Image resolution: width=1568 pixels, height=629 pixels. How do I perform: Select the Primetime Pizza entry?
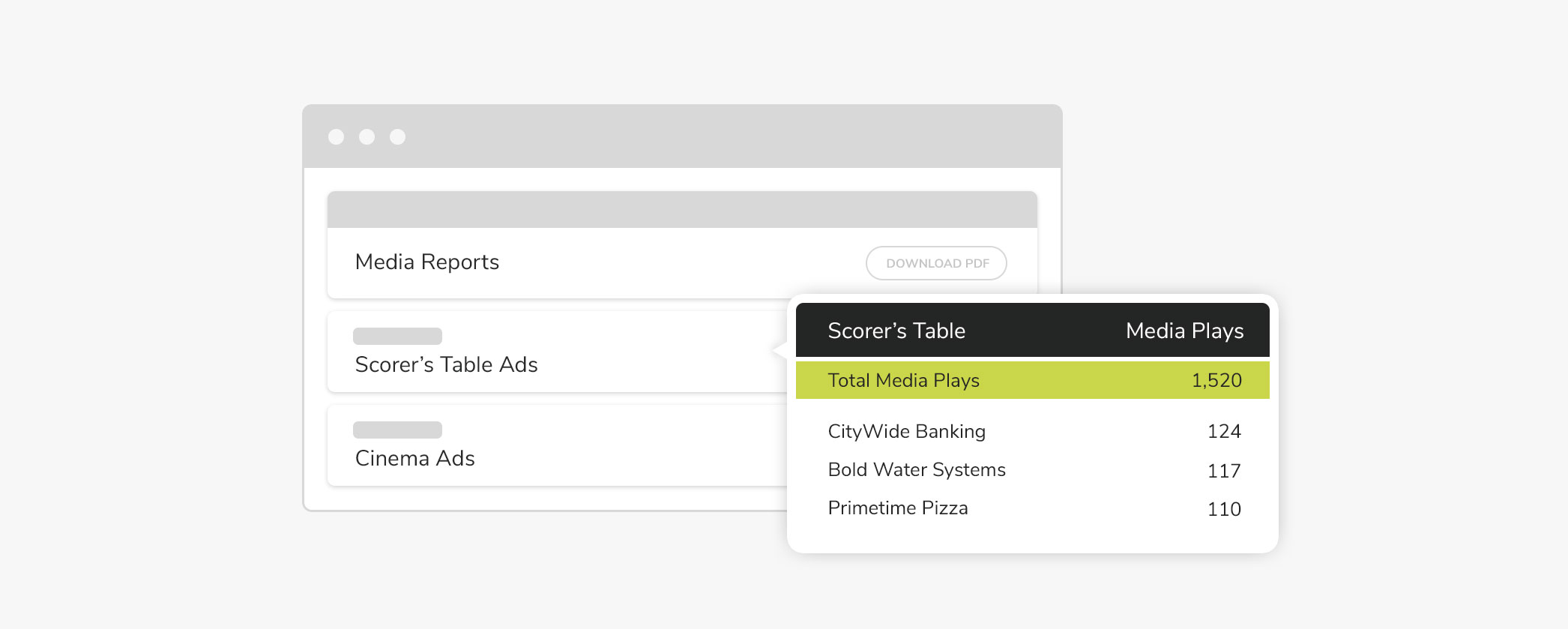point(898,508)
